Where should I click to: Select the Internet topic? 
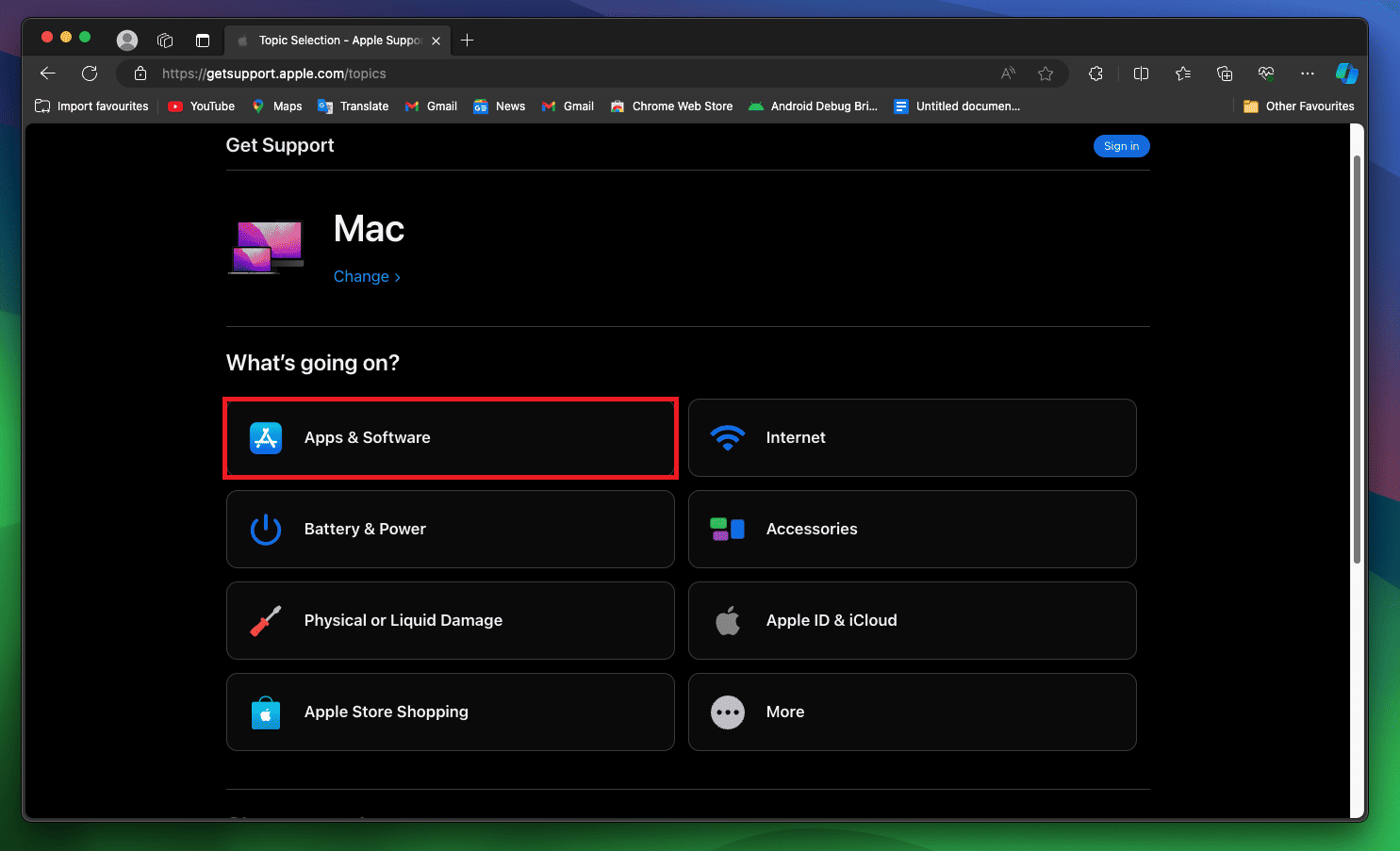(x=912, y=438)
